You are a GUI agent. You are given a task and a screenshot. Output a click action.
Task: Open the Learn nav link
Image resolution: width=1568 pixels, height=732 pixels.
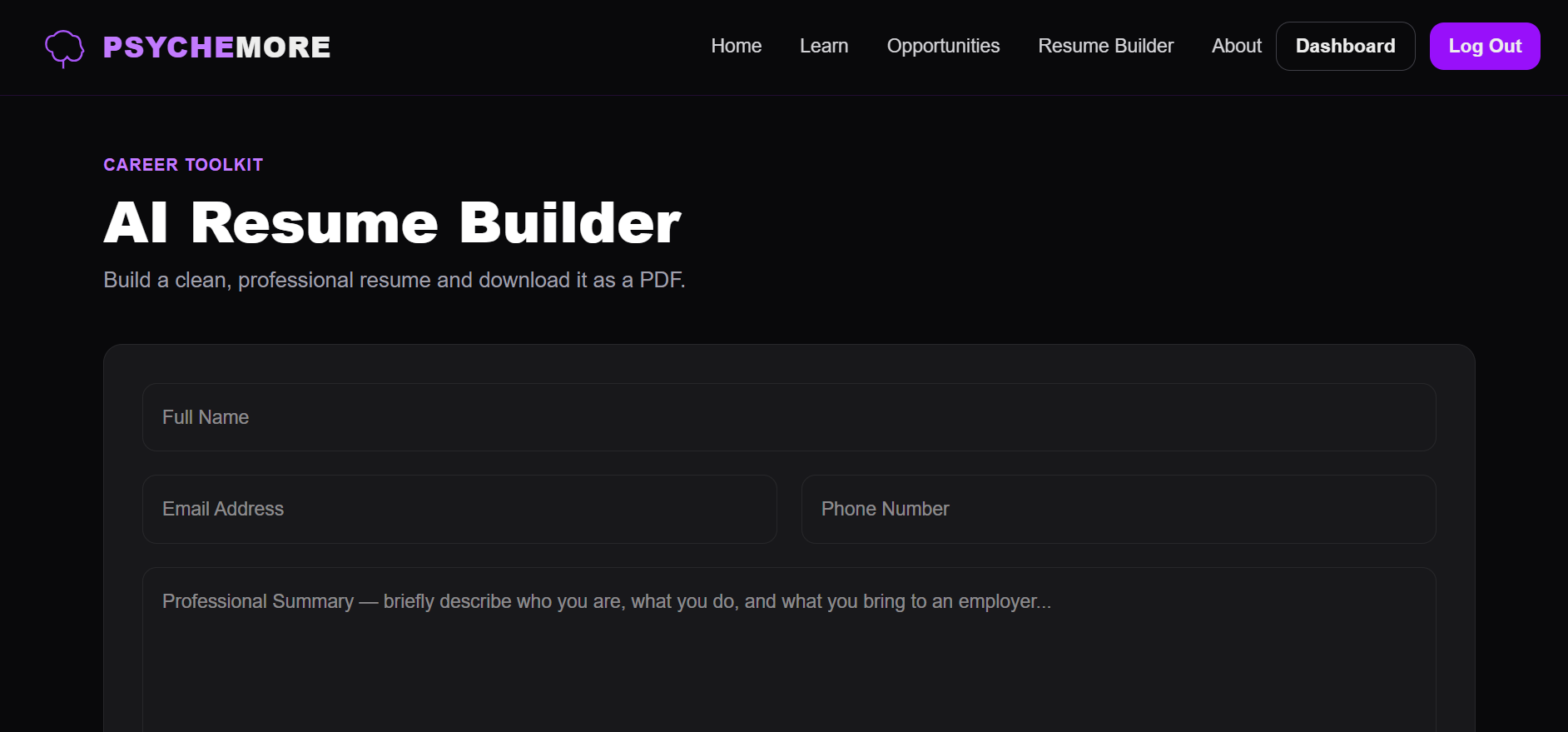point(824,46)
